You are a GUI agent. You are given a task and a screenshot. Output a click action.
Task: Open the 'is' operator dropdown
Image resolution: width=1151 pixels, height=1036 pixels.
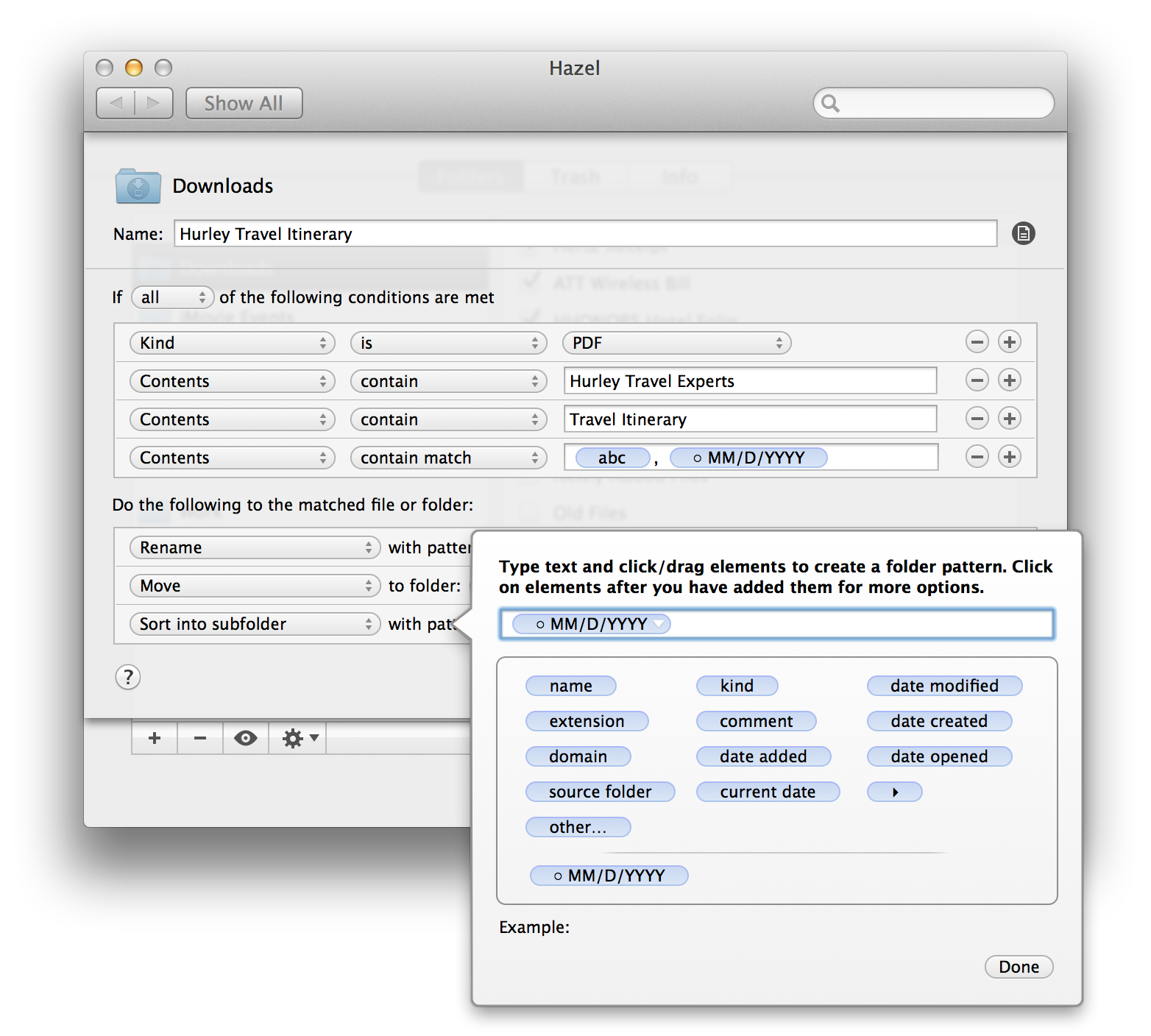click(448, 343)
